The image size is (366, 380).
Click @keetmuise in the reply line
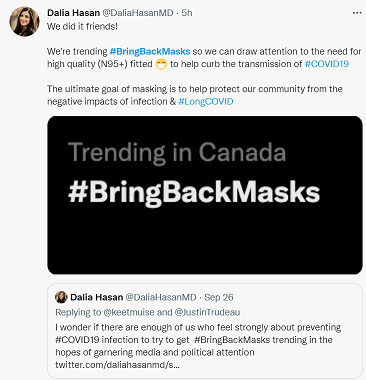[x=129, y=312]
